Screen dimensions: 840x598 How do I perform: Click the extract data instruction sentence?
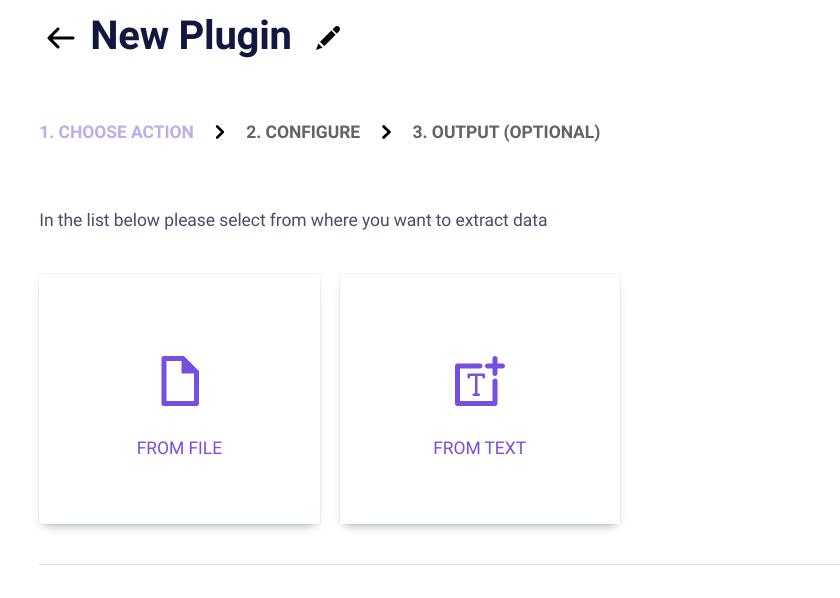pos(293,220)
